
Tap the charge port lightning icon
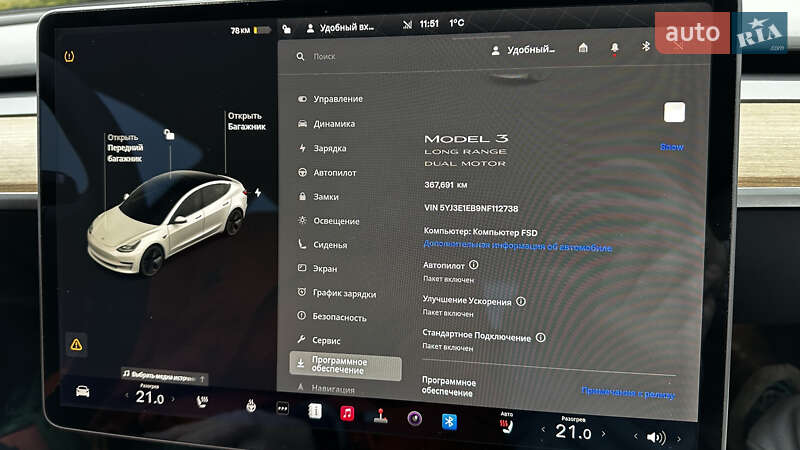(258, 192)
